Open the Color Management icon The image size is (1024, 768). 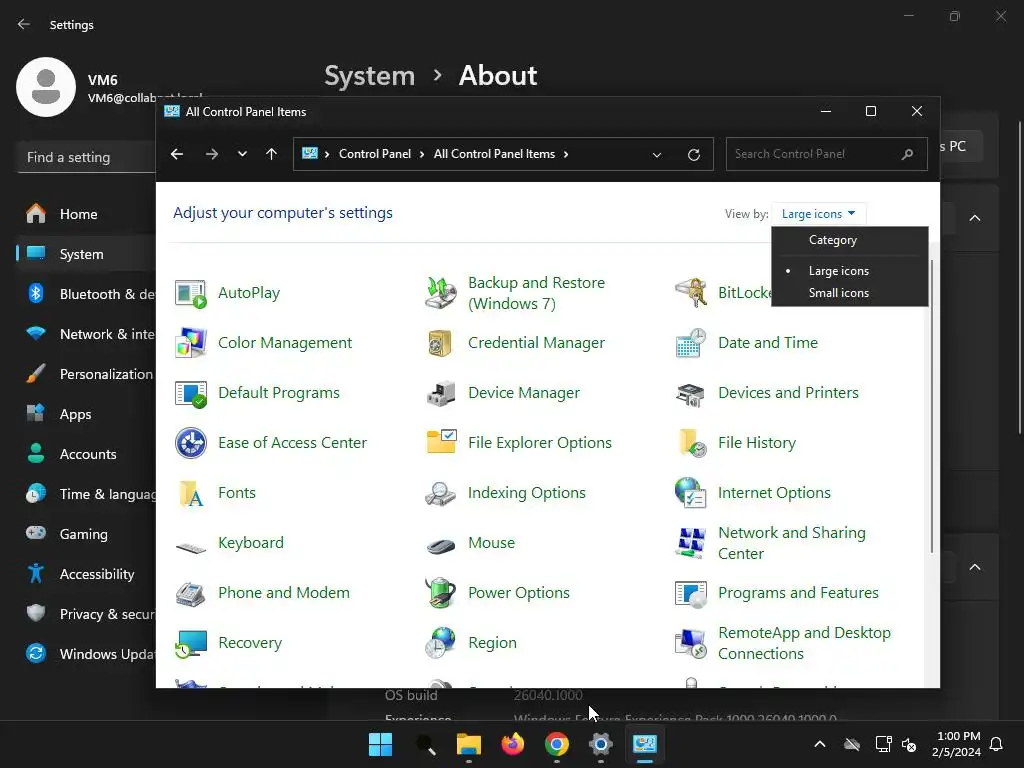click(191, 343)
